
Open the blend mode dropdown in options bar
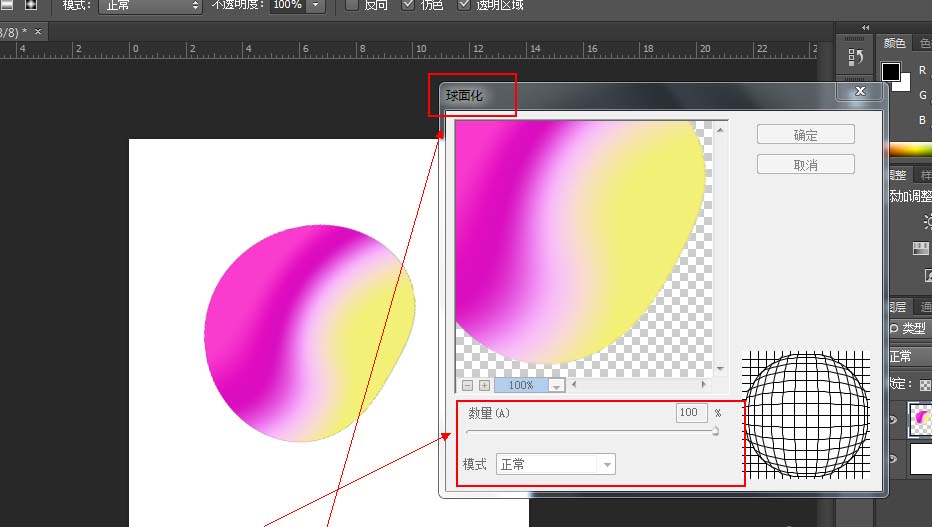(153, 5)
